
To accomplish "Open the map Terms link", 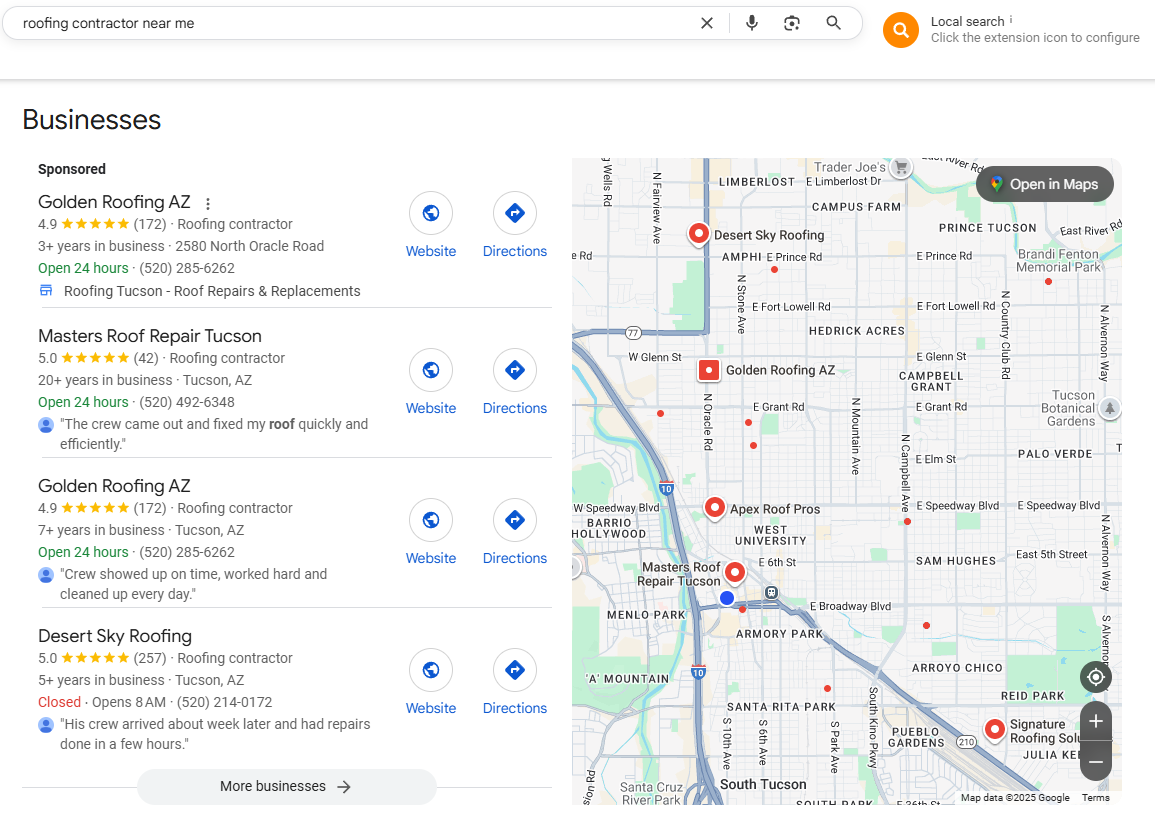I will pos(1095,798).
